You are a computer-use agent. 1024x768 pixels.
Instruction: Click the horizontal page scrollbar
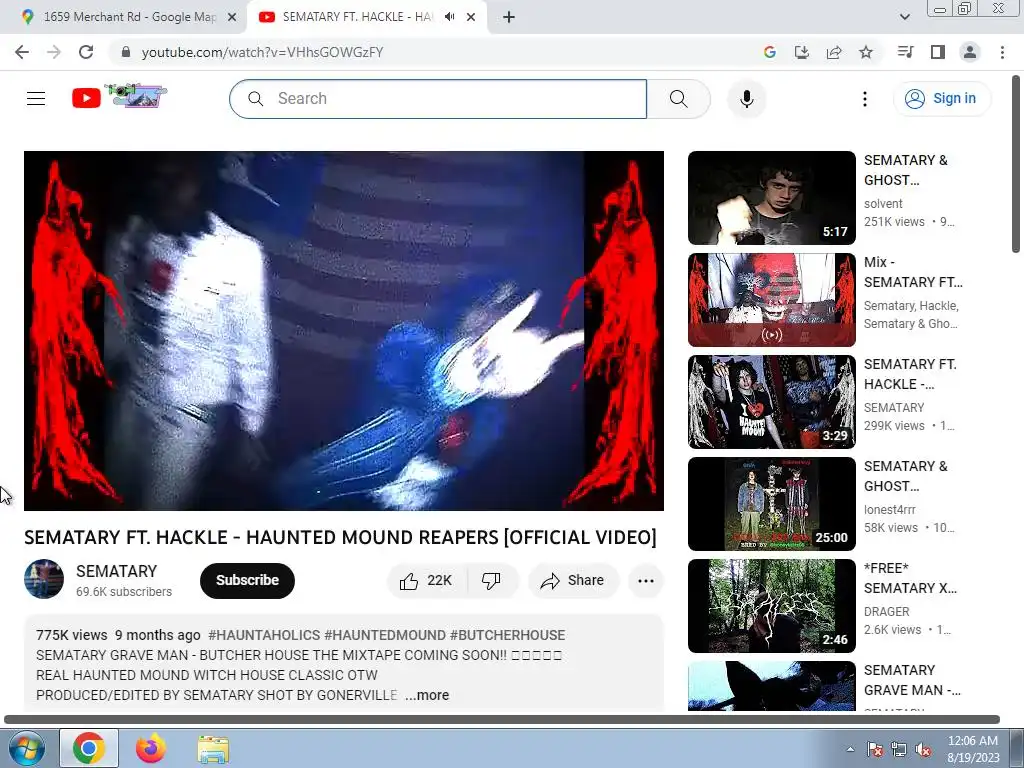[502, 719]
